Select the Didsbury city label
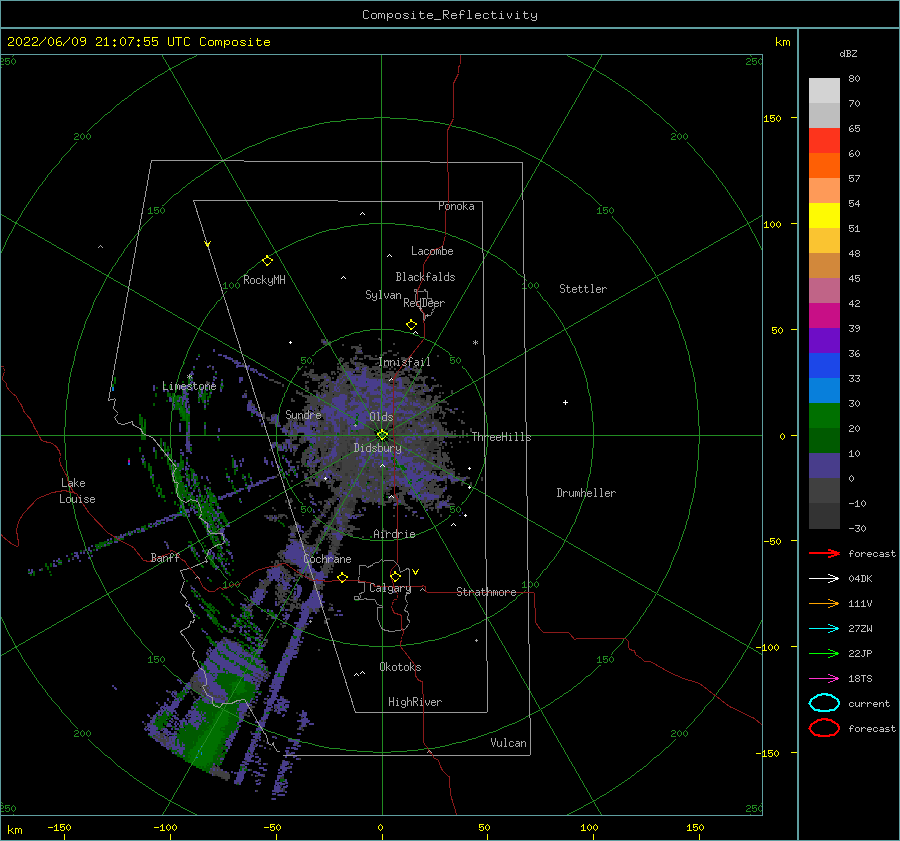Image resolution: width=900 pixels, height=841 pixels. click(x=377, y=448)
